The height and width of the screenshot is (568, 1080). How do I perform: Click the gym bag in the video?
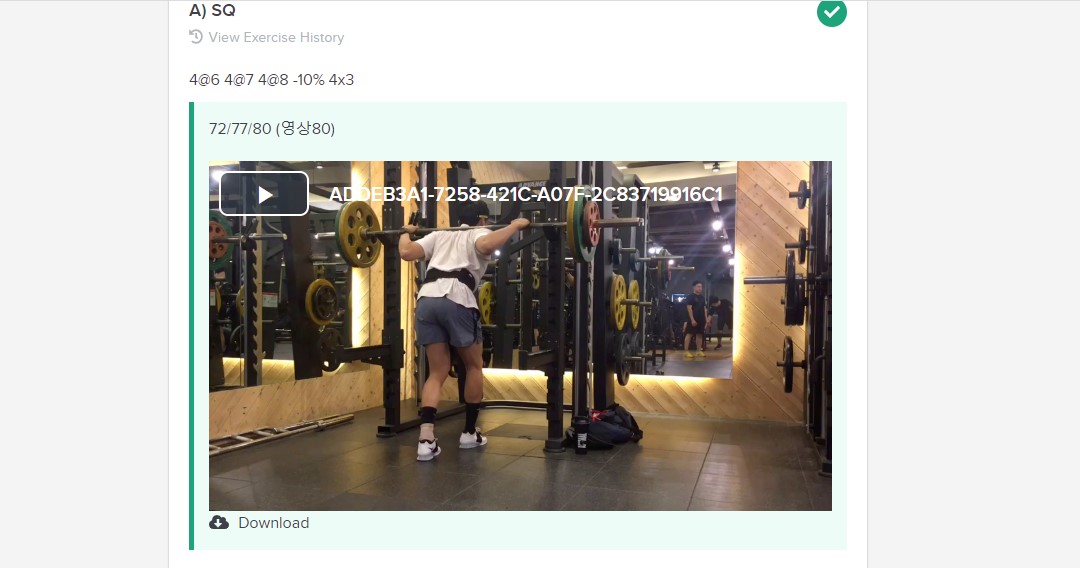[605, 427]
